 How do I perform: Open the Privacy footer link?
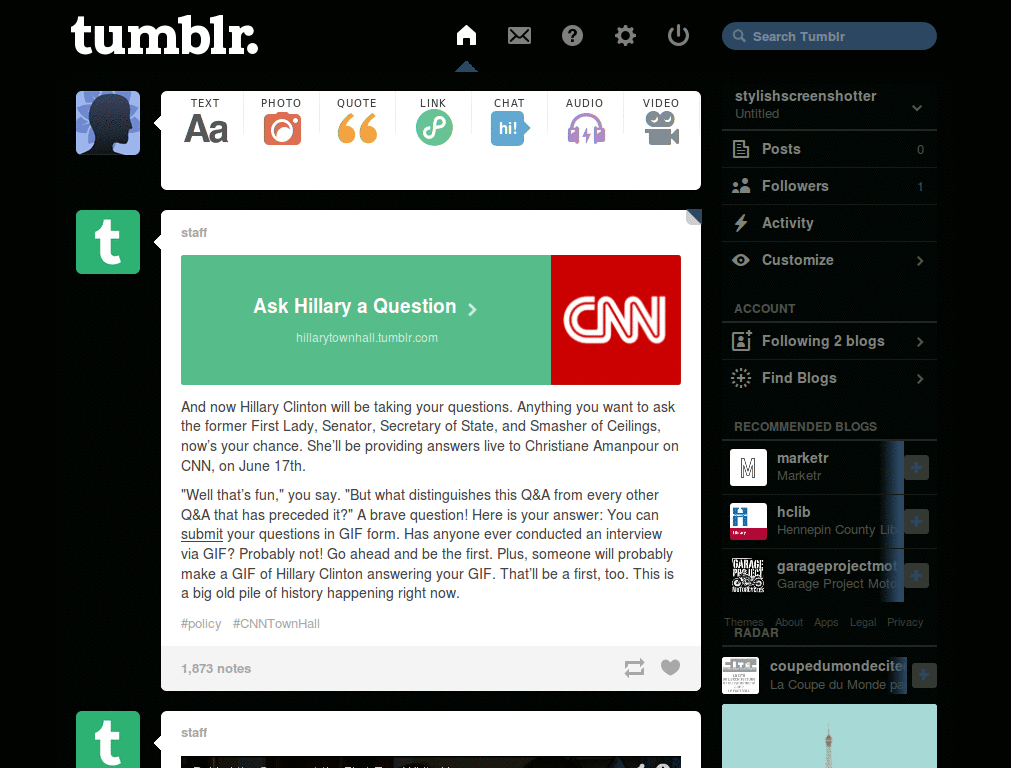pos(904,622)
